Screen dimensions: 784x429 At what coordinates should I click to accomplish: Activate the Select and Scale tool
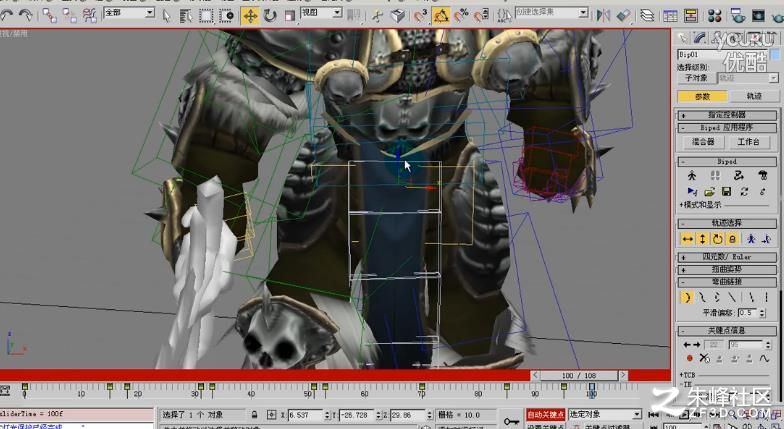(x=290, y=16)
